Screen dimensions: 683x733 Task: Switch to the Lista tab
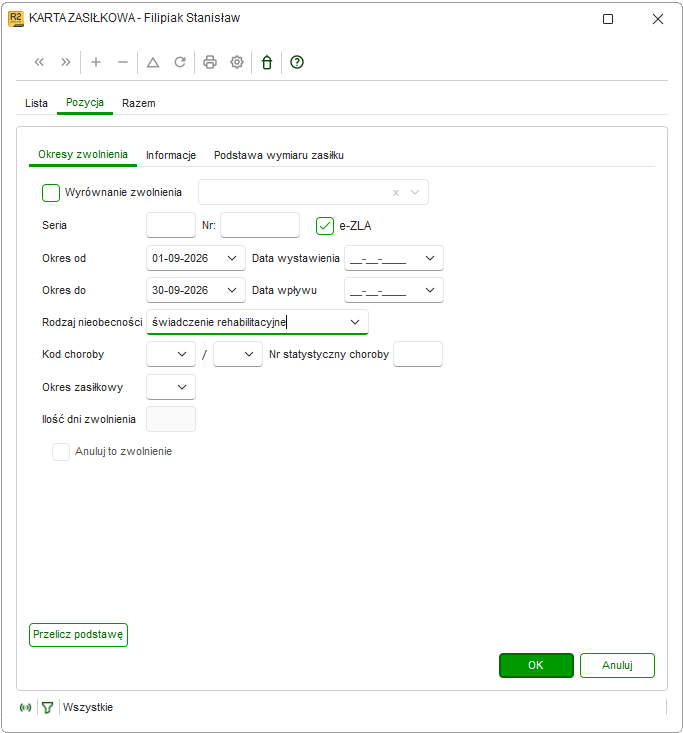click(36, 103)
